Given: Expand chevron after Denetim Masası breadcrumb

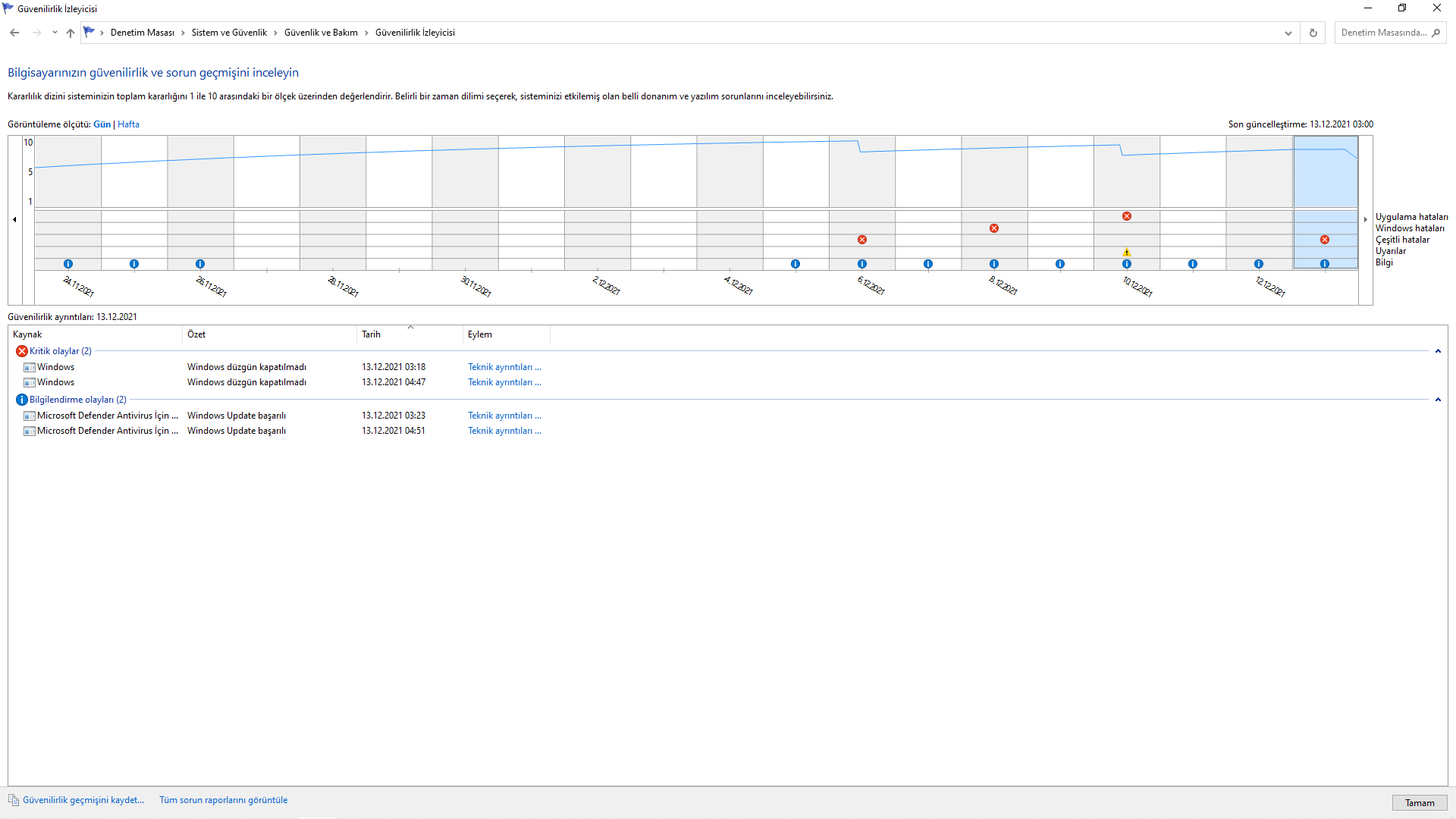Looking at the screenshot, I should click(183, 33).
